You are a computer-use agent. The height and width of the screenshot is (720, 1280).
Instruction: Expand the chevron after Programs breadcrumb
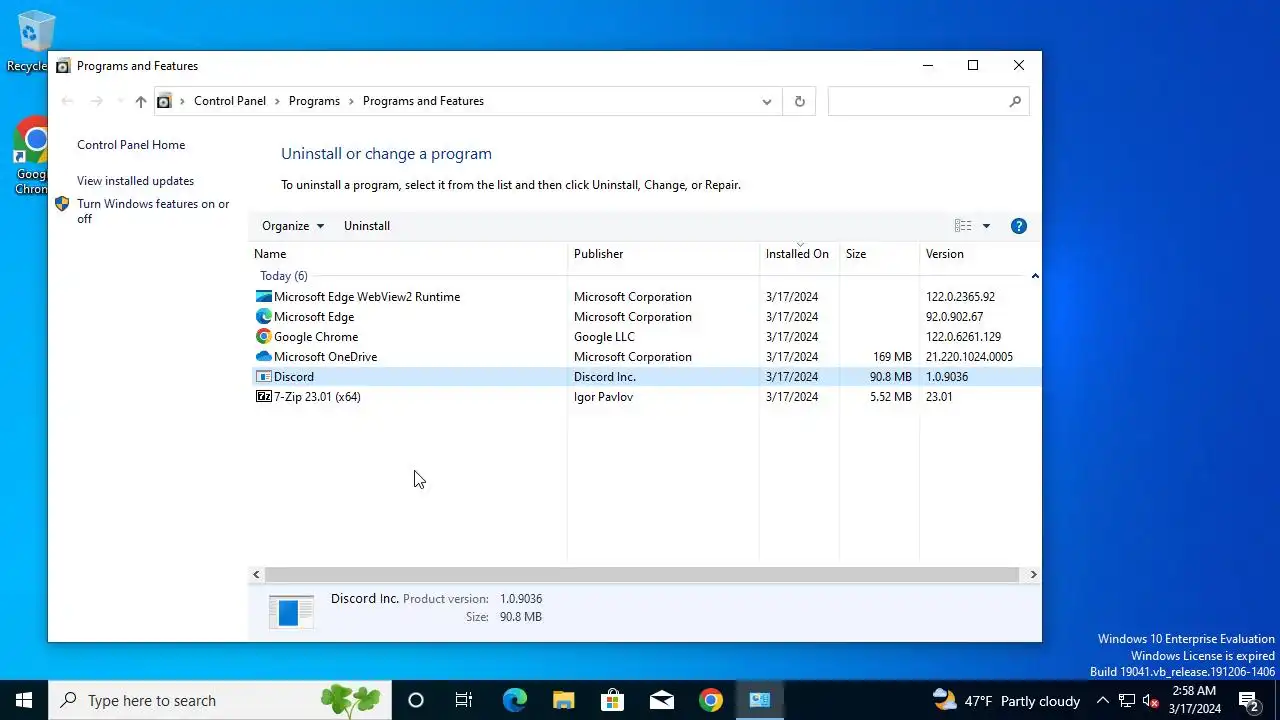coord(351,101)
